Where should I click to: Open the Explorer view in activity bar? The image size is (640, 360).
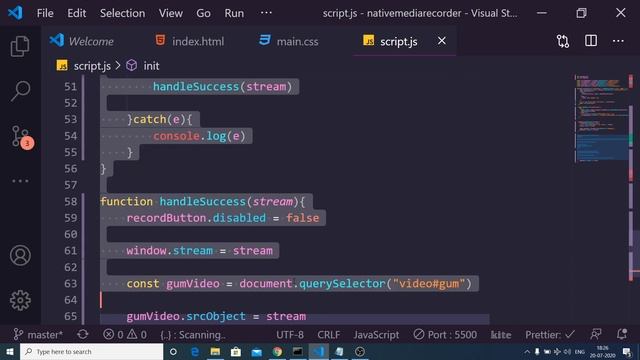click(x=20, y=46)
